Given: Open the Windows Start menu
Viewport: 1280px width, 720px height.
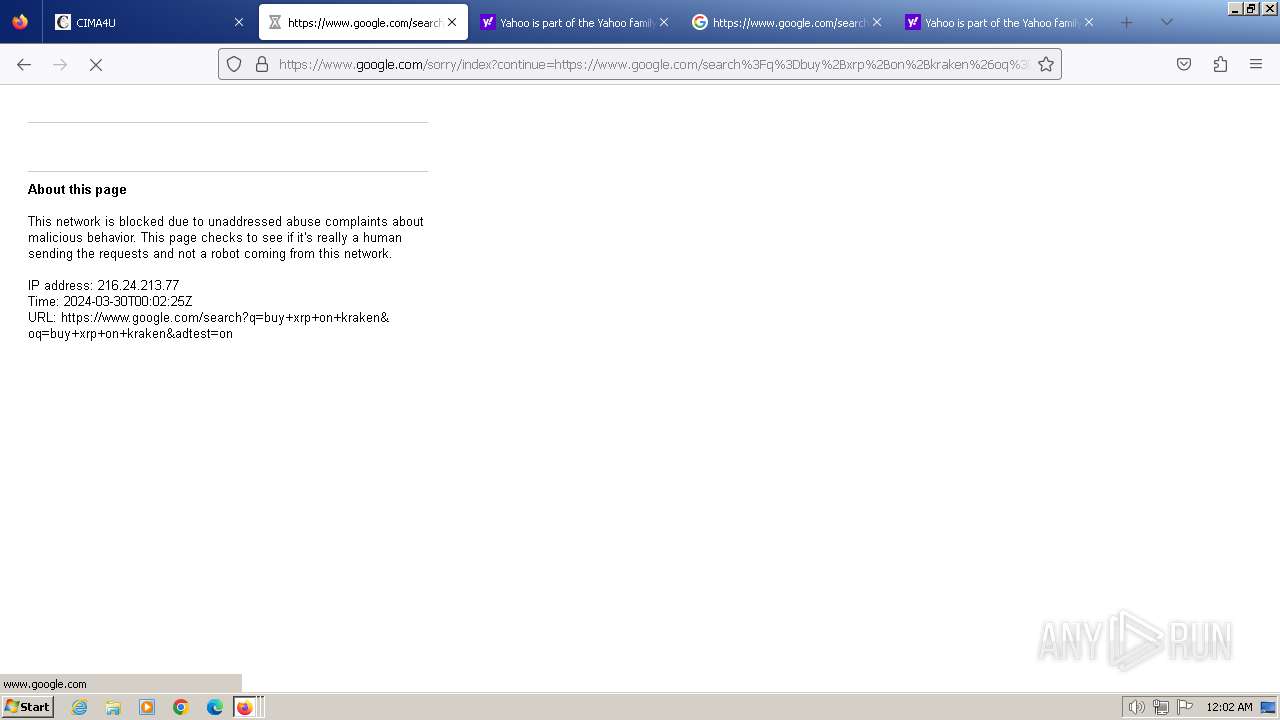Looking at the screenshot, I should pos(27,706).
